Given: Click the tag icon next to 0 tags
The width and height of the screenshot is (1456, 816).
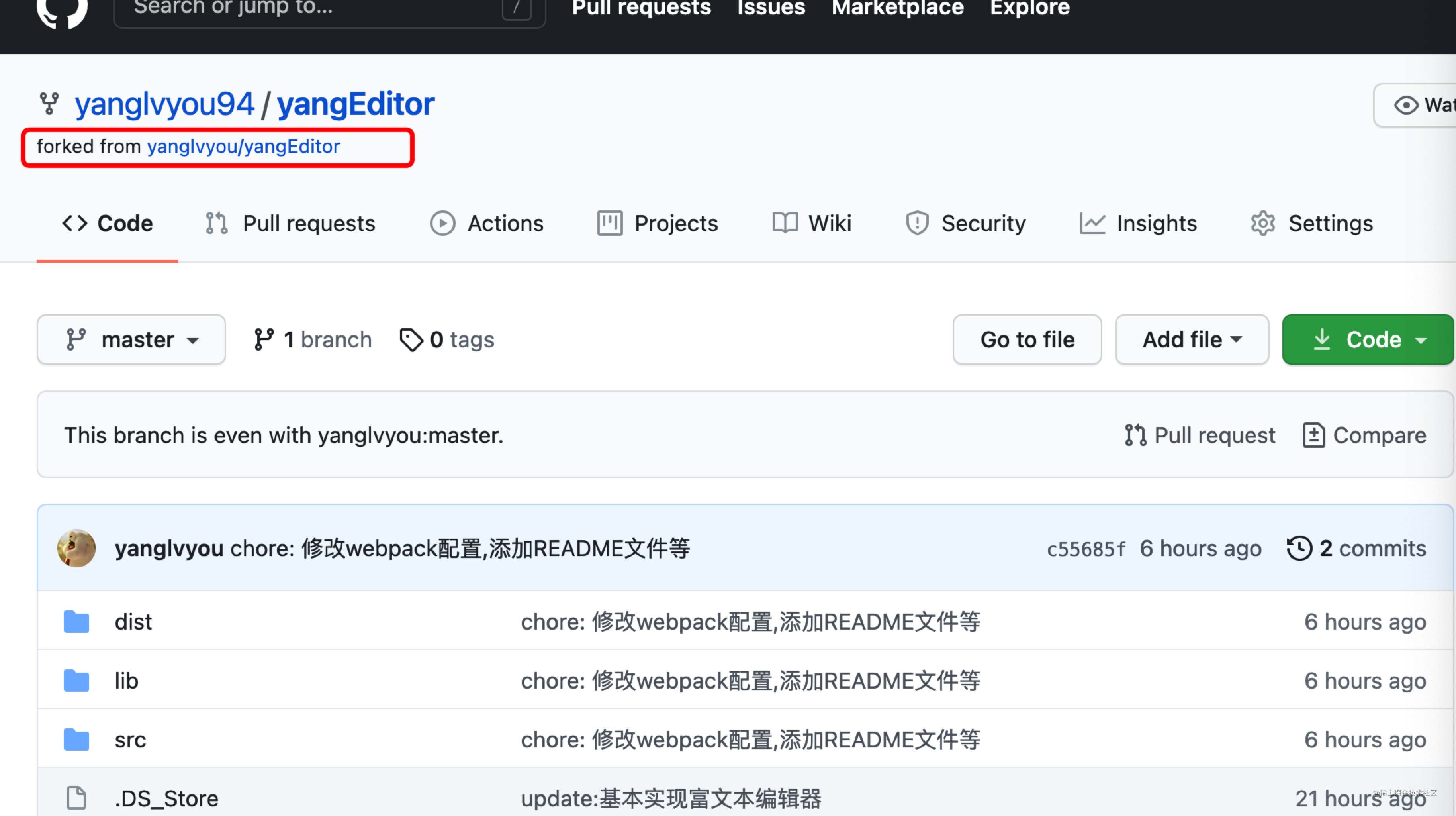Looking at the screenshot, I should point(411,339).
